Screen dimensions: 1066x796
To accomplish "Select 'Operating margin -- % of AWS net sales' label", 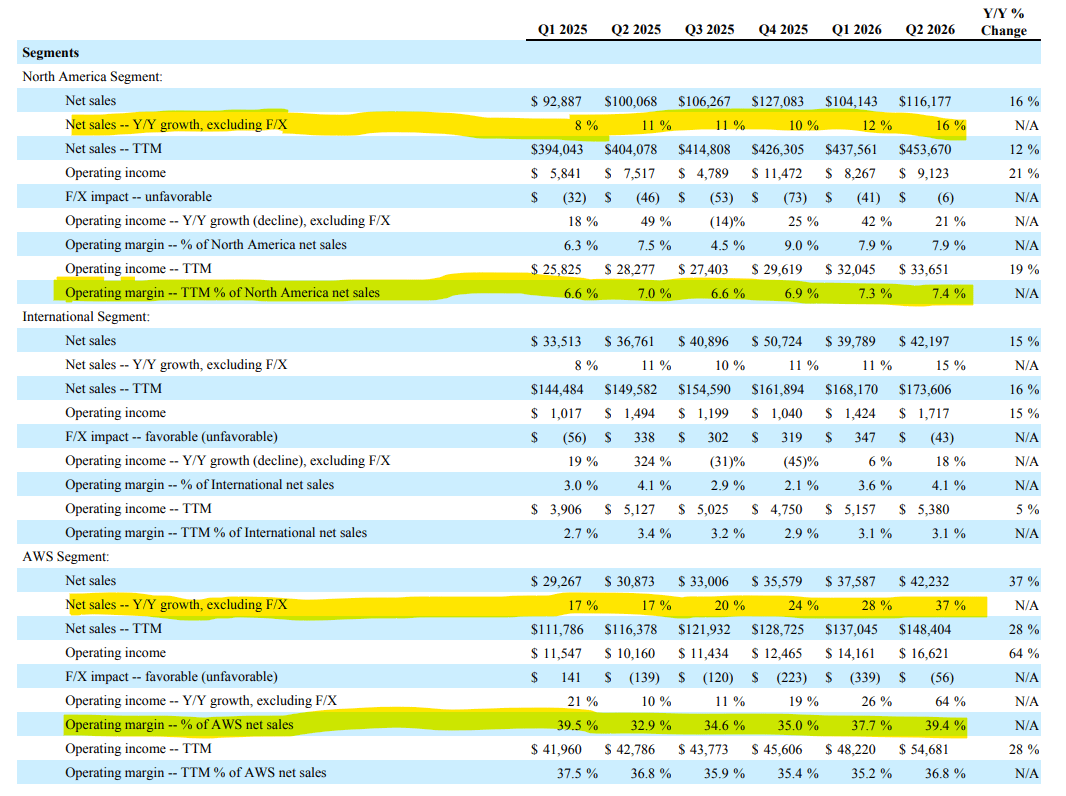I will (x=179, y=725).
